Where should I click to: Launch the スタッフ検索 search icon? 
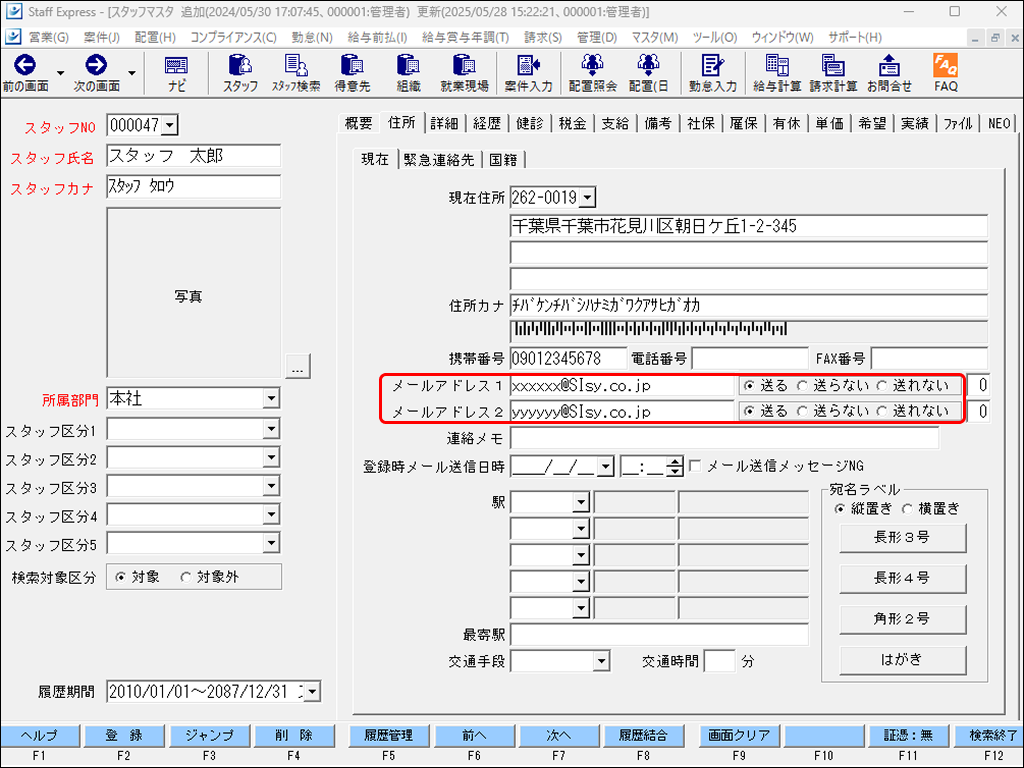tap(296, 73)
